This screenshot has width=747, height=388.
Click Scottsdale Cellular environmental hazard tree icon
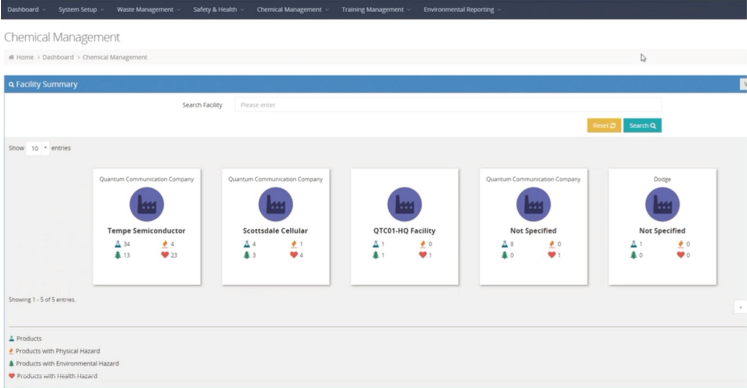(x=247, y=255)
